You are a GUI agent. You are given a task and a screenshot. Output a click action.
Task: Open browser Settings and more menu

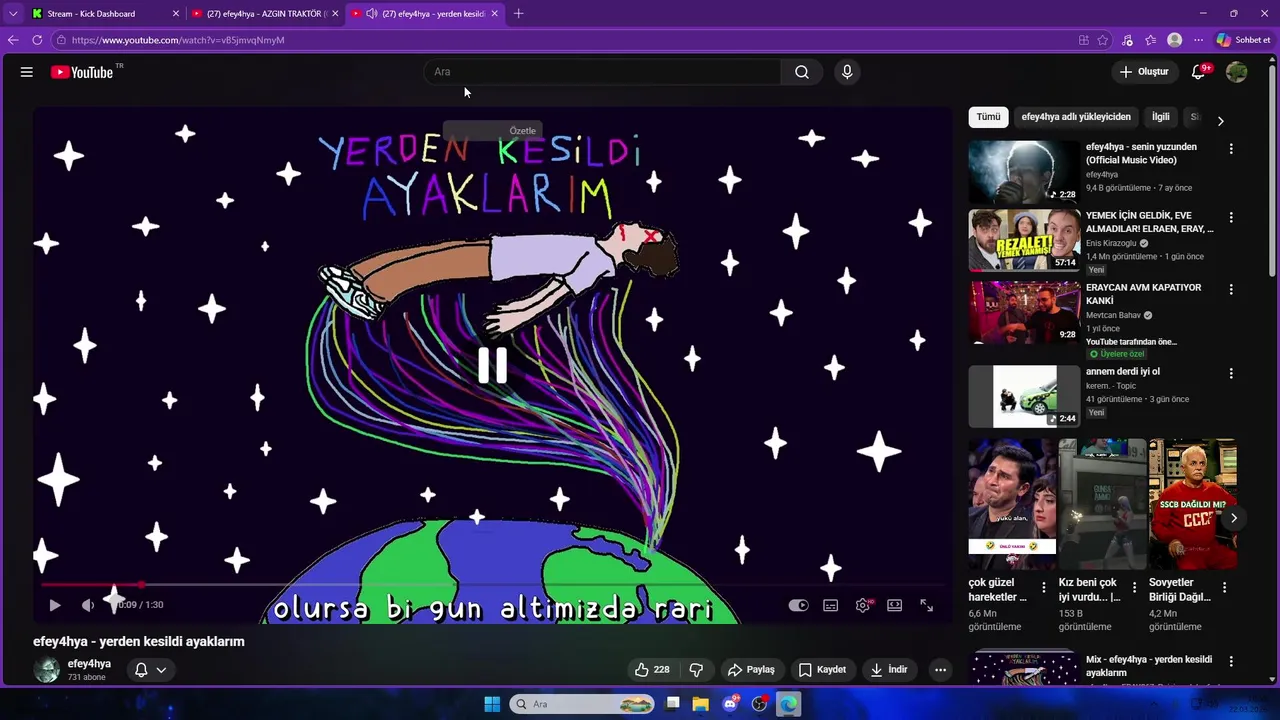(1198, 40)
